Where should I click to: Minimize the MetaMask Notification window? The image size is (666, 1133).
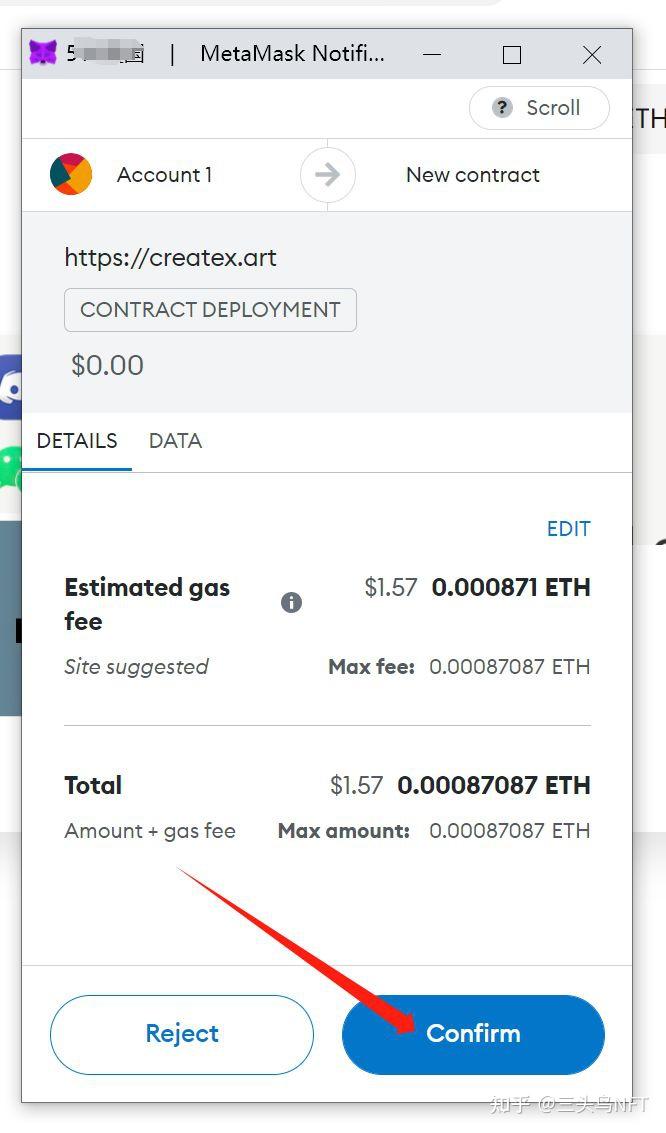tap(432, 54)
